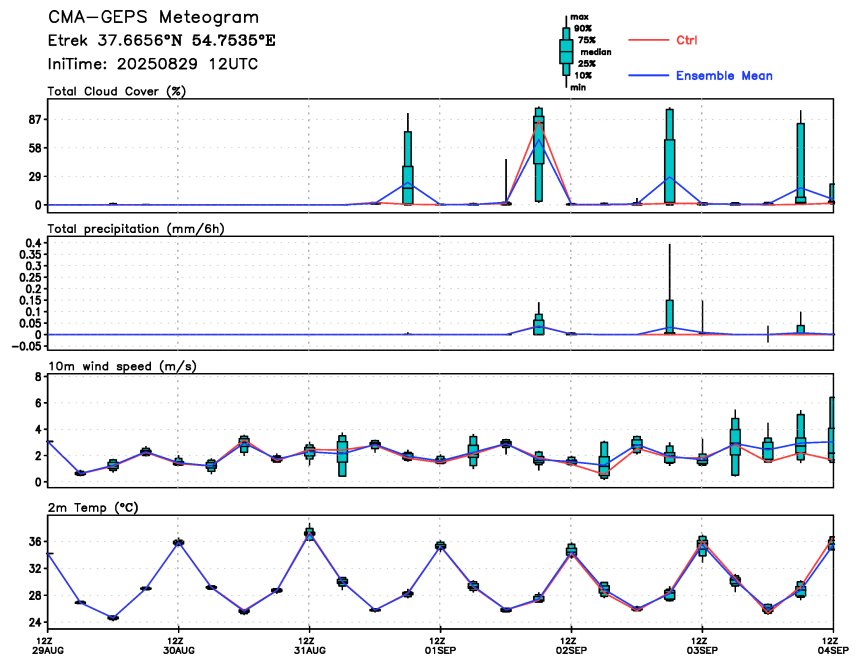The width and height of the screenshot is (860, 666).
Task: Click the tall wind speed box after 31AUG
Action: (342, 455)
